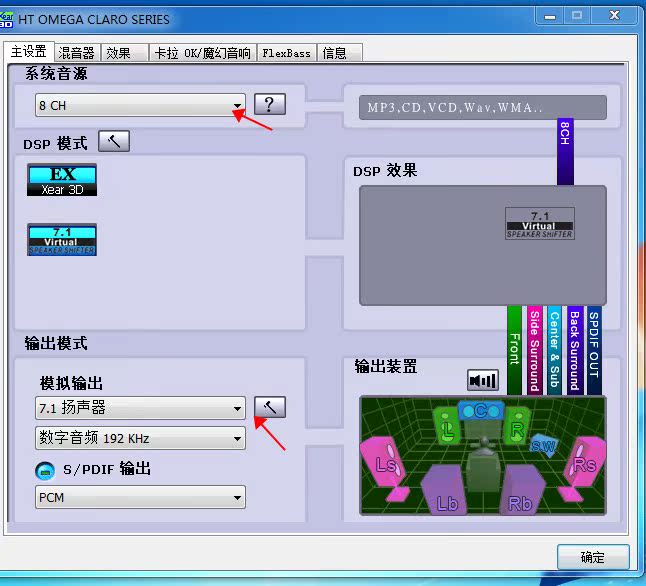Click the Xear 3D title bar icon
The image size is (646, 586).
pyautogui.click(x=6, y=19)
